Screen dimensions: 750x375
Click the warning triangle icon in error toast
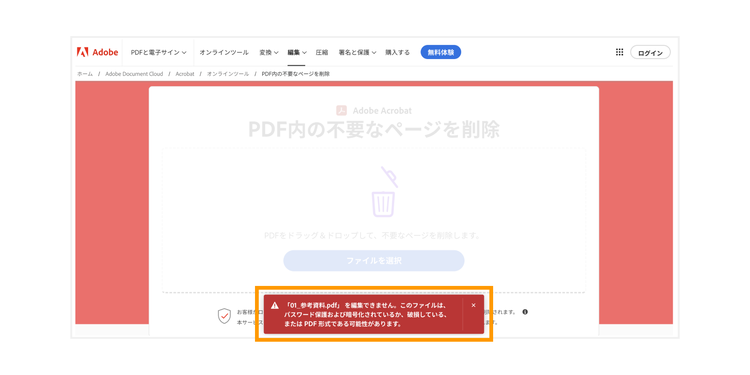tap(275, 305)
